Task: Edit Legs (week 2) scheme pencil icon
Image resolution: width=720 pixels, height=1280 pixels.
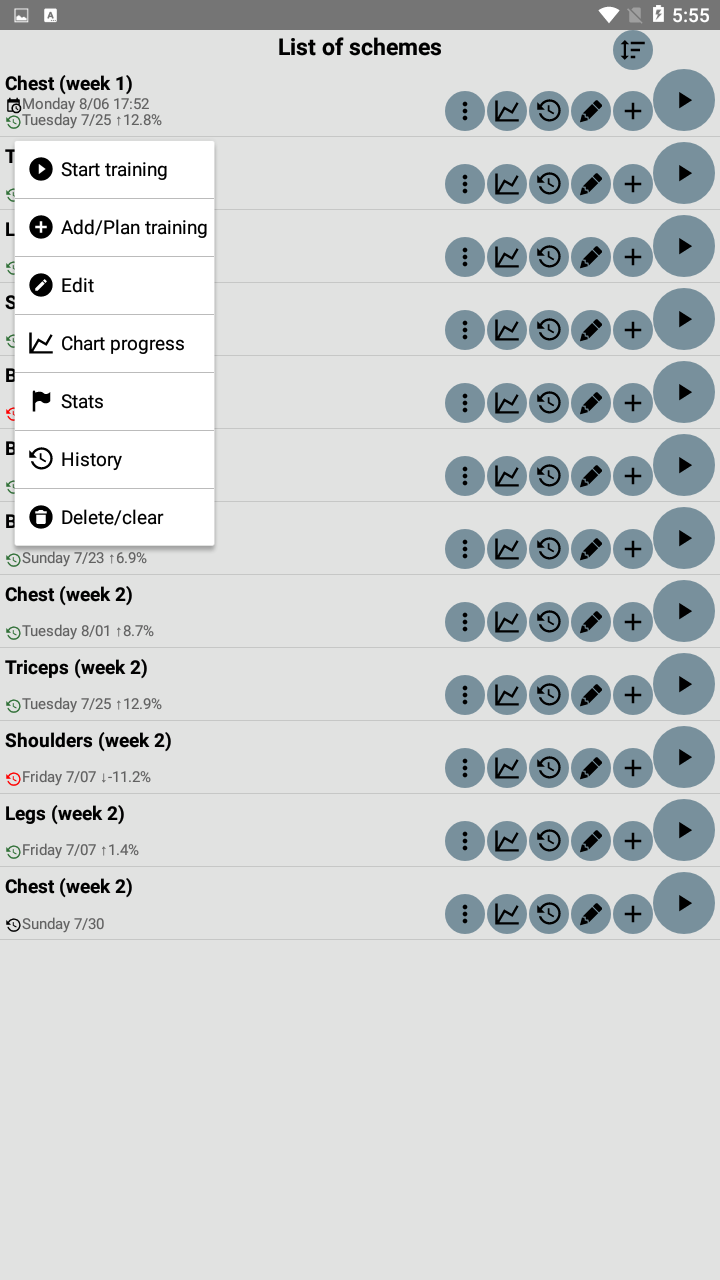Action: click(x=591, y=840)
